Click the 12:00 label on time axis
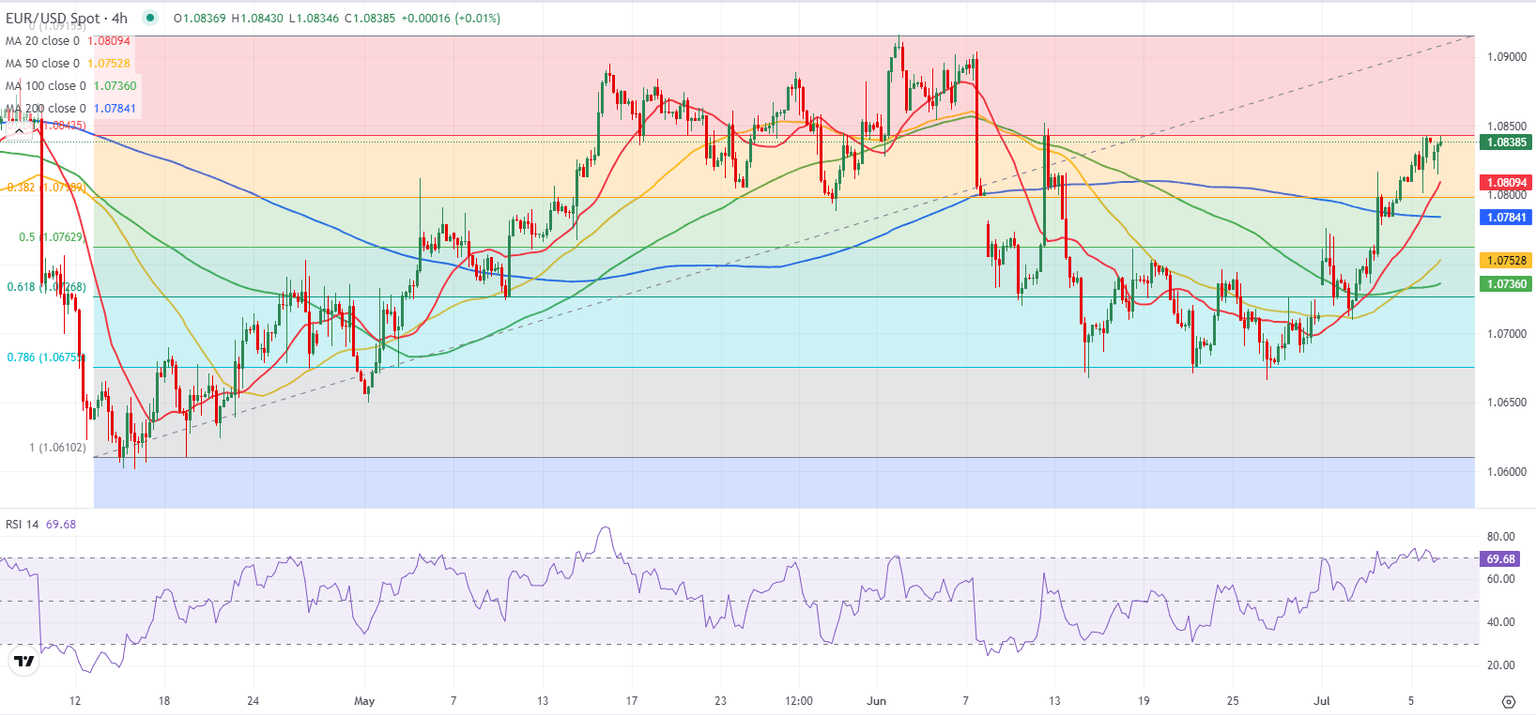 (798, 701)
